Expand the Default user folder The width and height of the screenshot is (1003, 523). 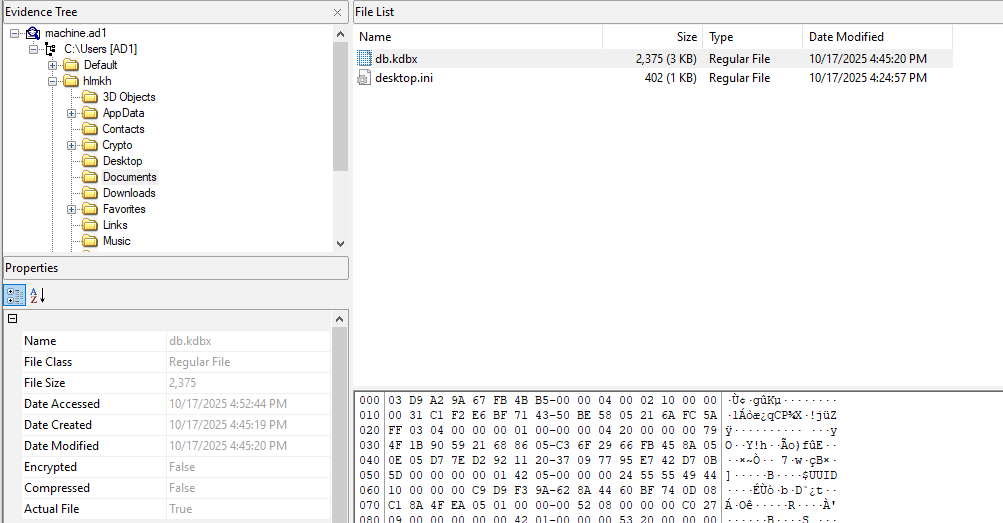pos(53,65)
